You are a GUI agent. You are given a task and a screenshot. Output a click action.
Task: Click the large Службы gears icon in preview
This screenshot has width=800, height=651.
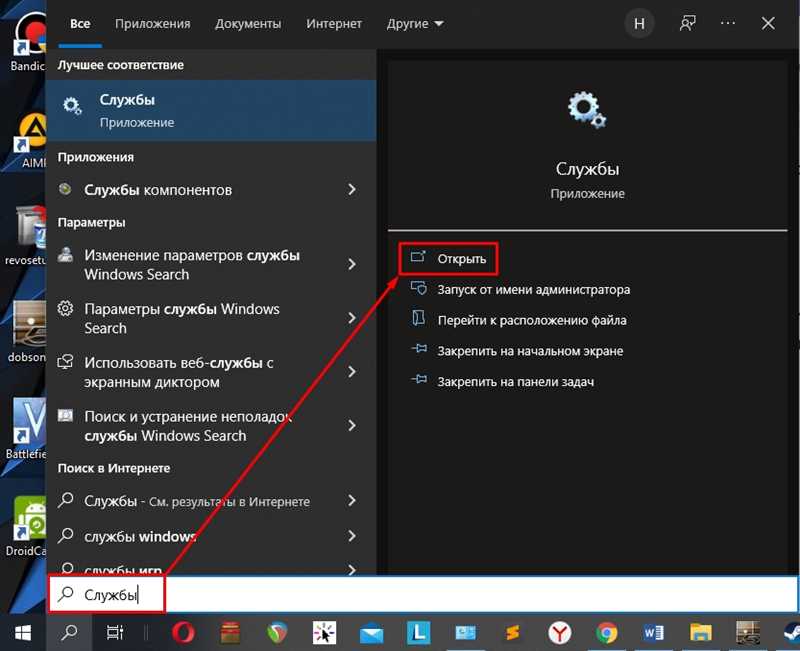[x=587, y=110]
